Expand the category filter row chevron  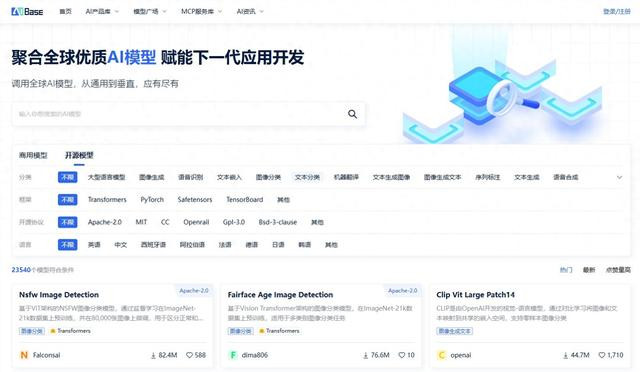pyautogui.click(x=619, y=177)
